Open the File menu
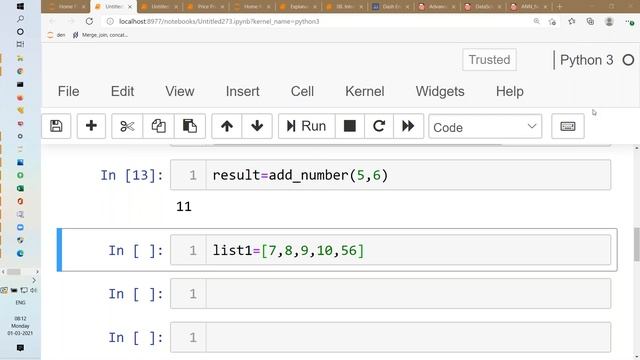This screenshot has width=640, height=360. tap(69, 91)
